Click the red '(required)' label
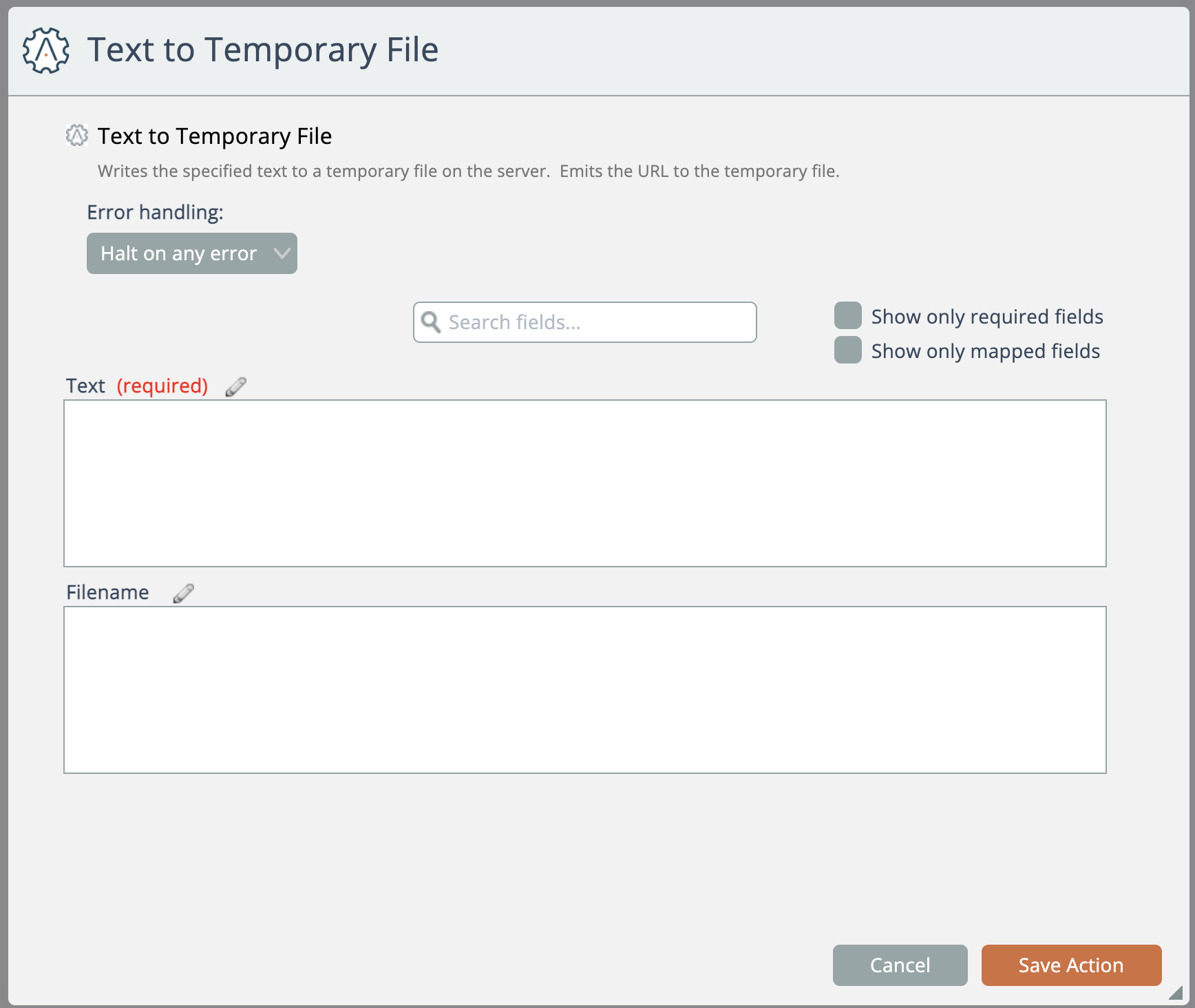 pos(162,386)
